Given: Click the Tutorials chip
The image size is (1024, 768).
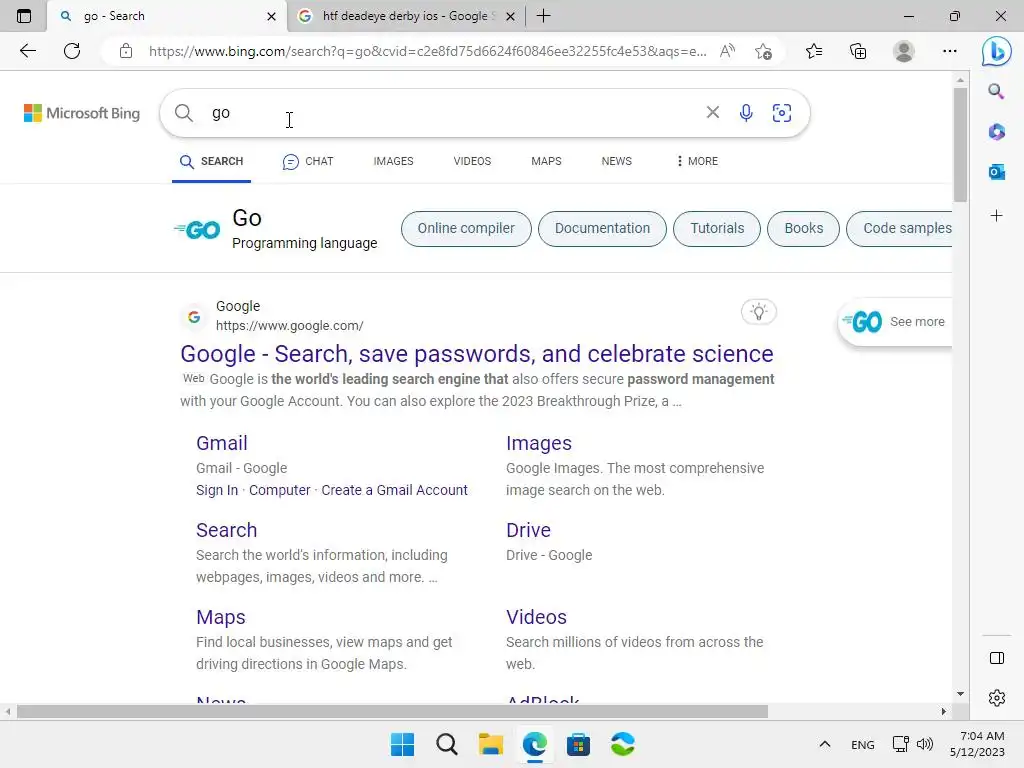Looking at the screenshot, I should [x=717, y=229].
